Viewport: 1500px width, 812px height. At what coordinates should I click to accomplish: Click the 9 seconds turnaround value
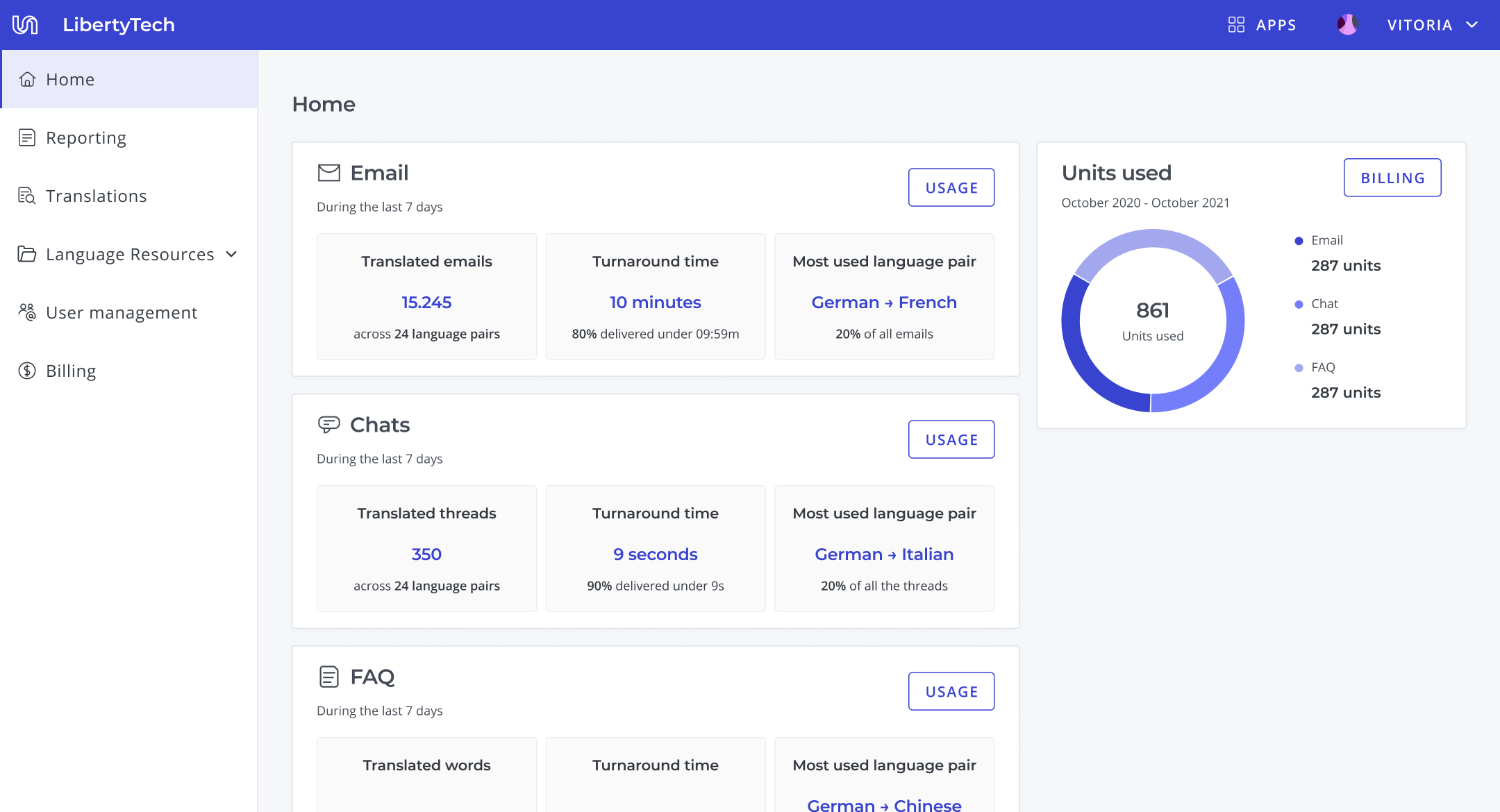(x=656, y=555)
